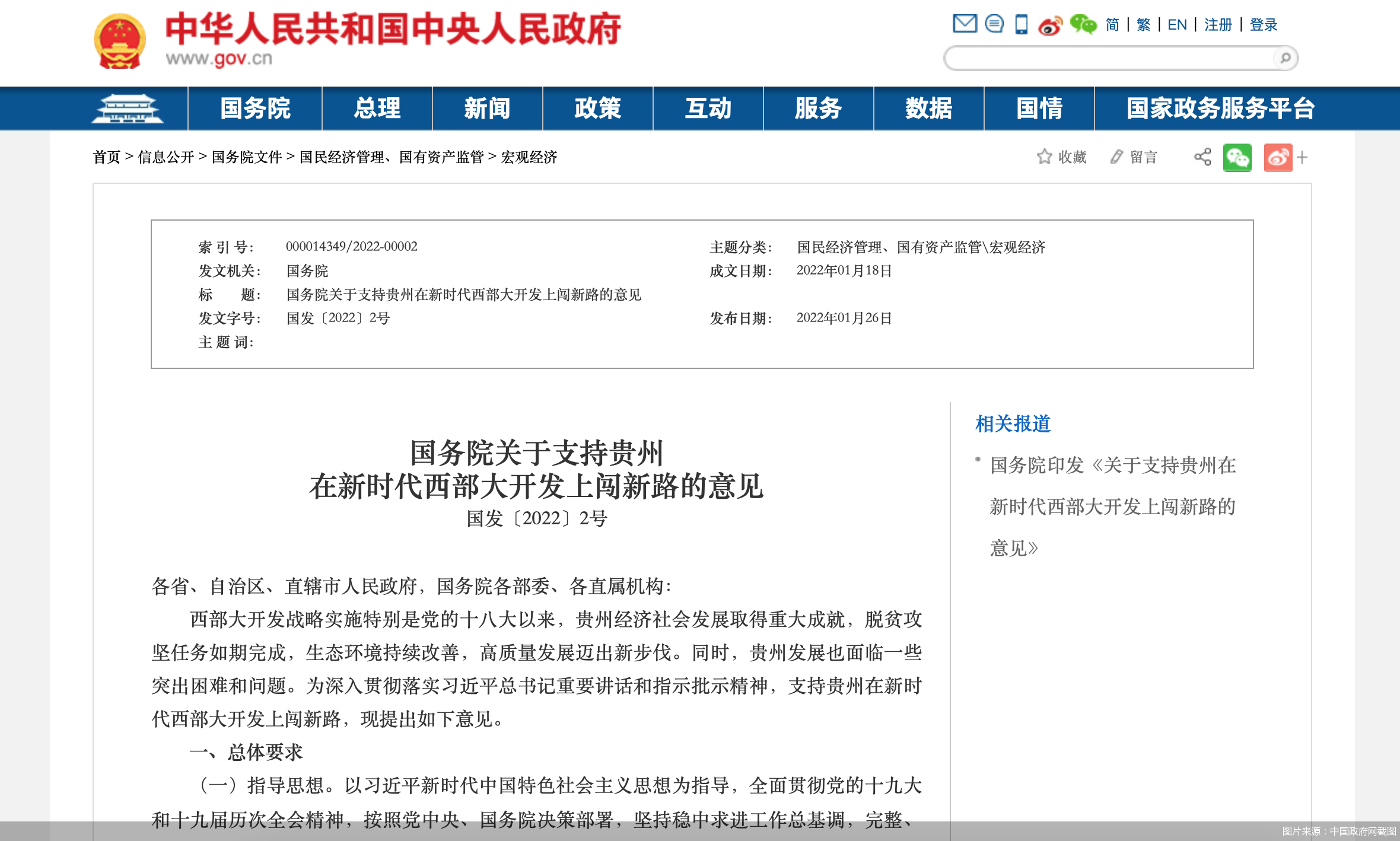
Task: Open the 留言 comment link
Action: pos(1134,157)
